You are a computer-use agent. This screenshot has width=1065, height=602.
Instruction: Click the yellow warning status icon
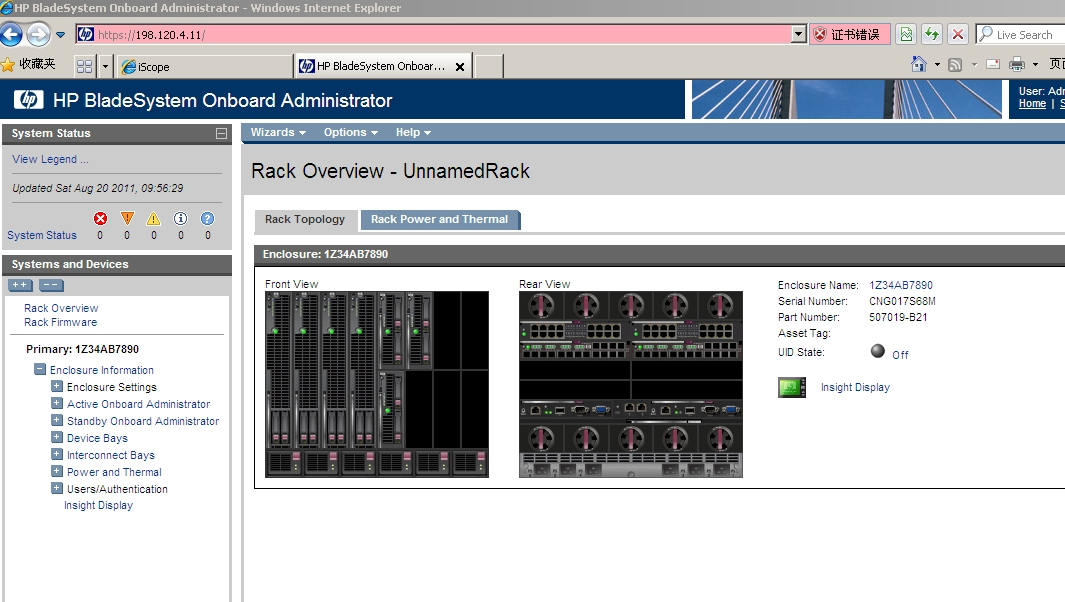(154, 218)
